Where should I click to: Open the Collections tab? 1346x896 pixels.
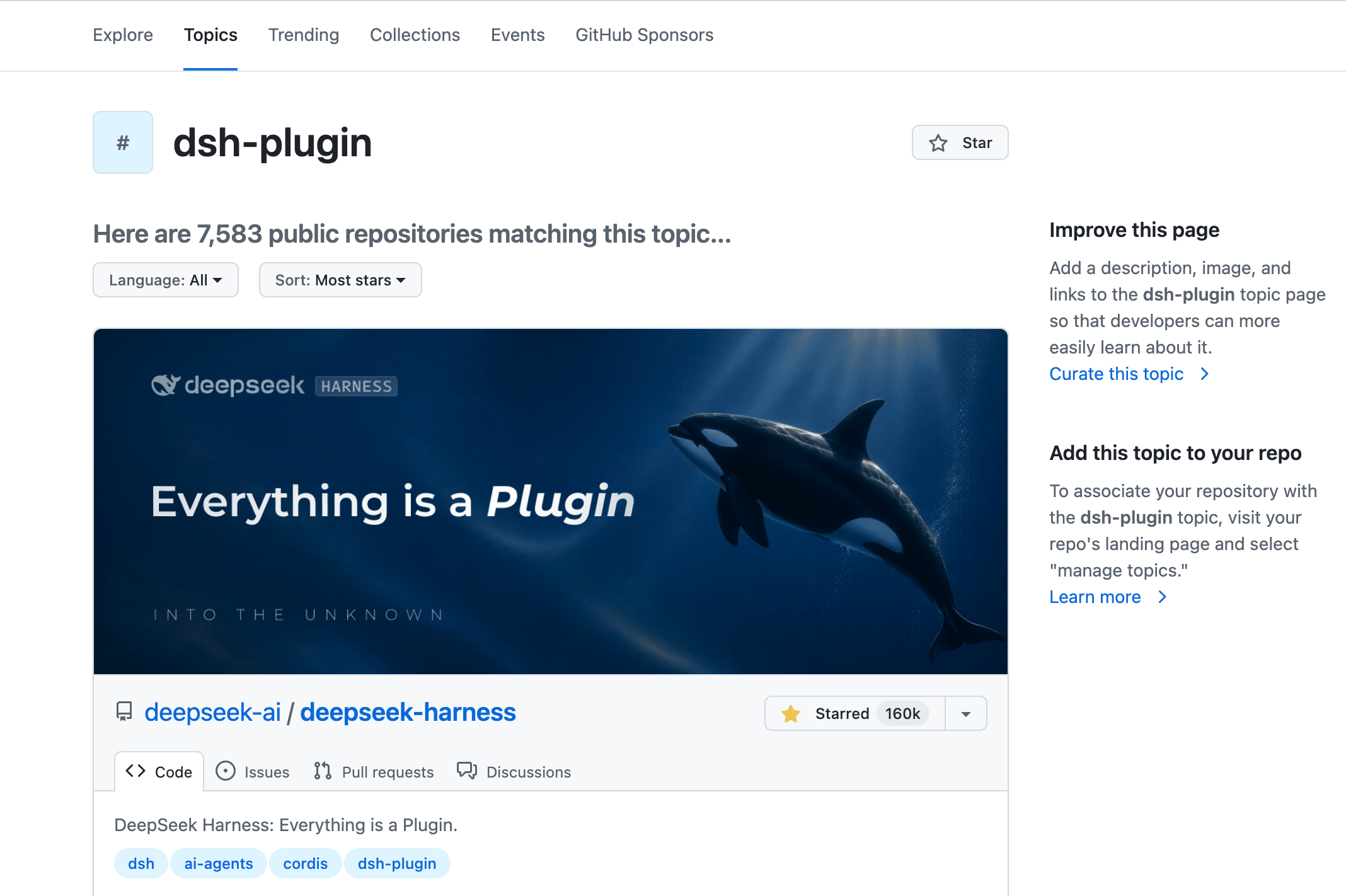point(415,35)
